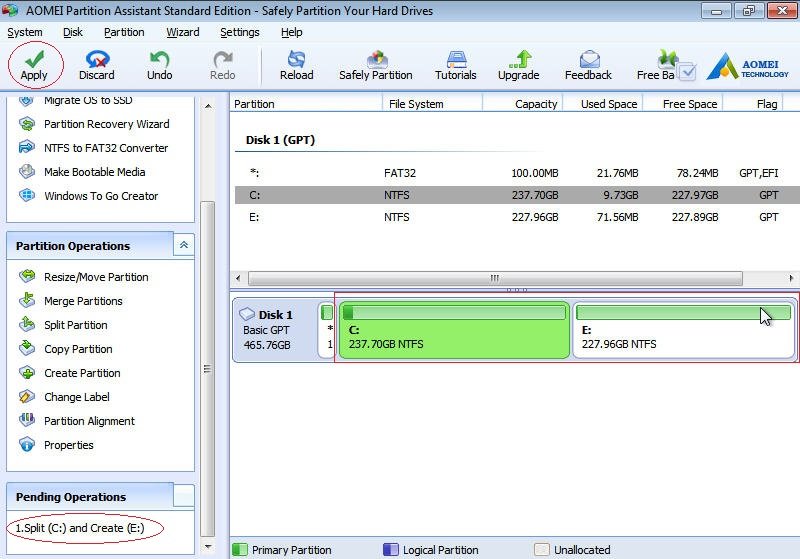
Task: Click the Capacity column header
Action: (x=535, y=104)
